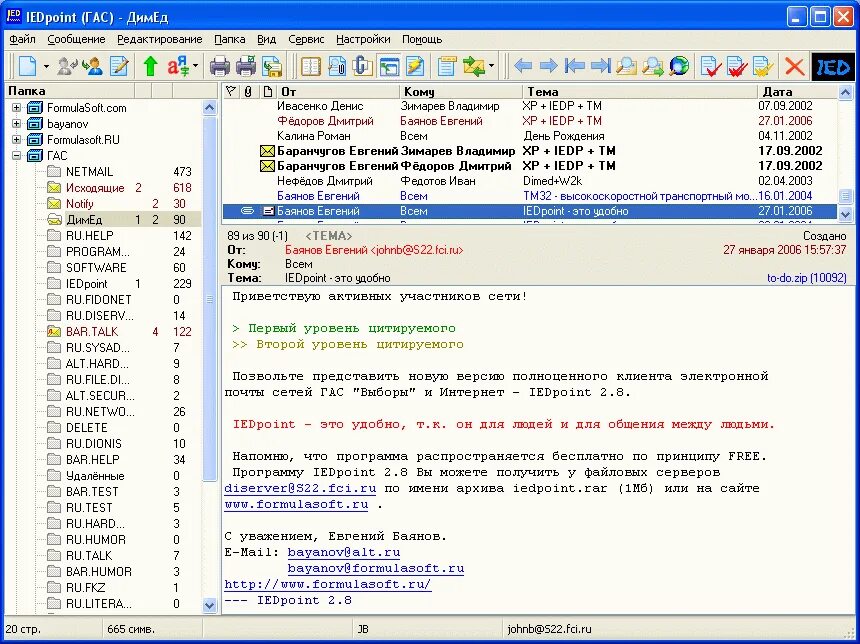Click the lightning page icon
Screen dimensions: 860x644
point(415,66)
